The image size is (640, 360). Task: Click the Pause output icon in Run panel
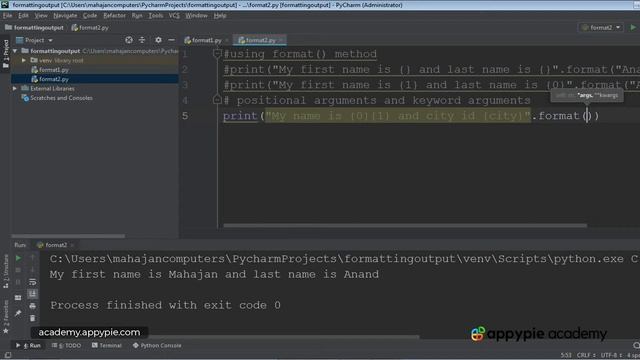pos(18,282)
